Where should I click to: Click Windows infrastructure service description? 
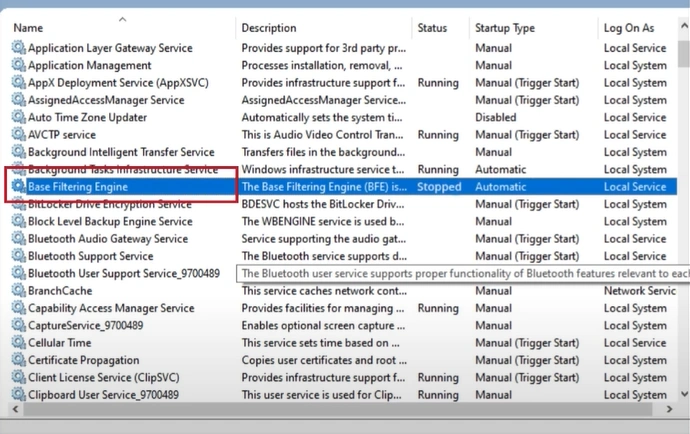pos(323,169)
